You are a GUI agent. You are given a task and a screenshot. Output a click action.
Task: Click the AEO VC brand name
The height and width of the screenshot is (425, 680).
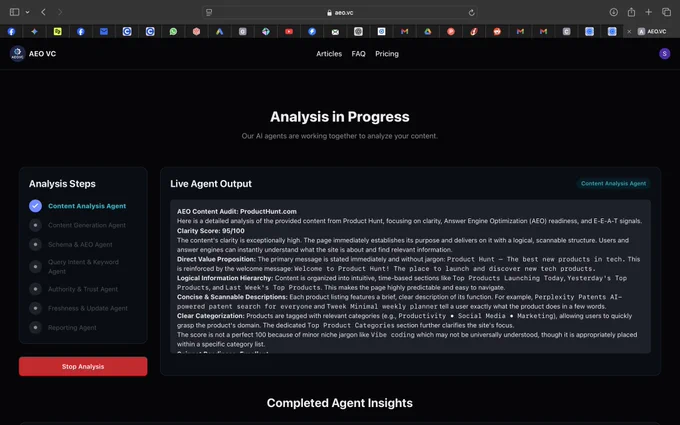click(x=42, y=54)
